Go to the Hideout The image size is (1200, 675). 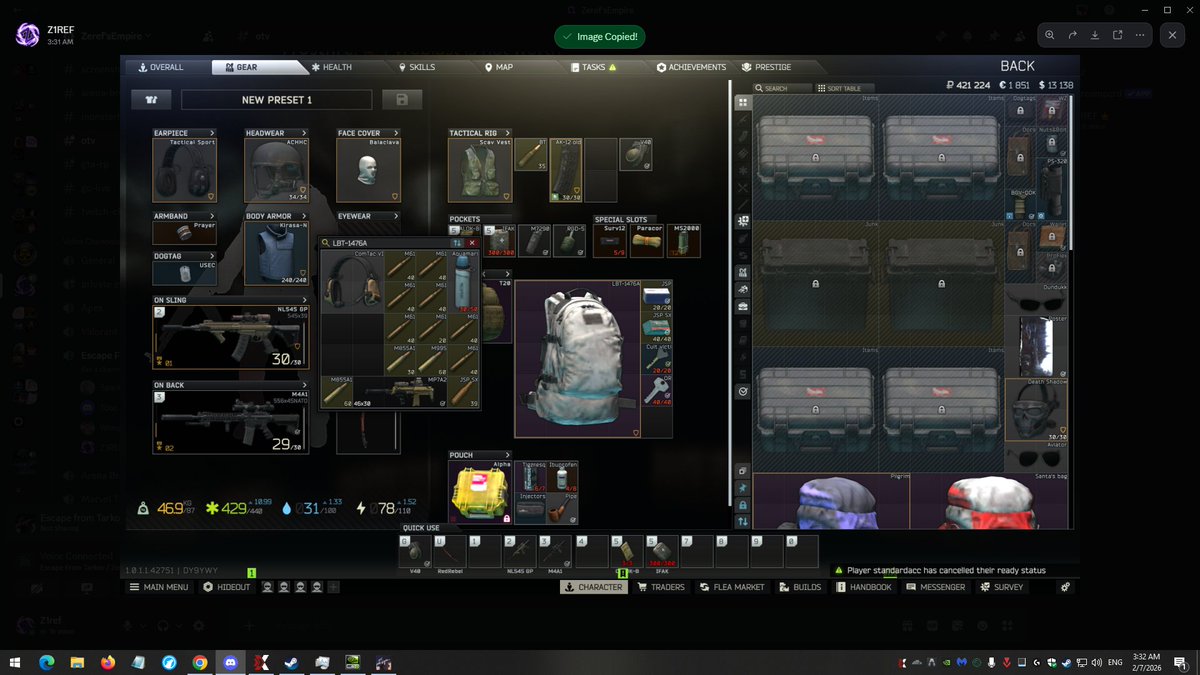pos(227,587)
